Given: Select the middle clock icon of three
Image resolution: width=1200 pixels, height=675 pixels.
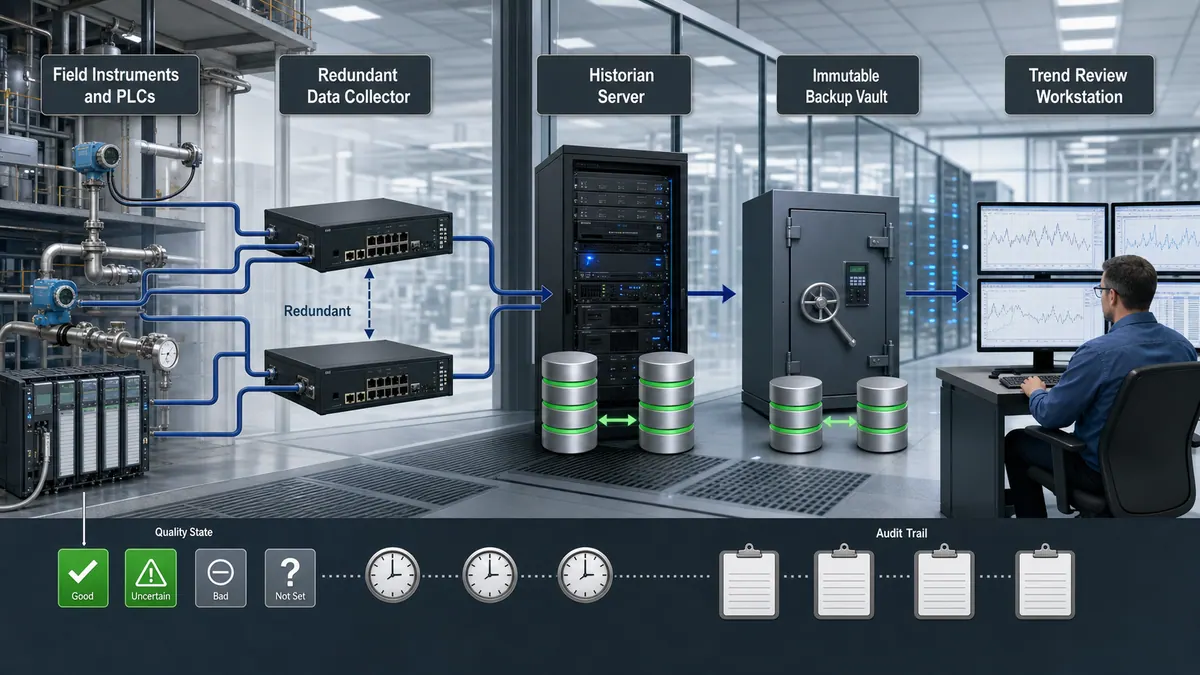Looking at the screenshot, I should point(489,575).
